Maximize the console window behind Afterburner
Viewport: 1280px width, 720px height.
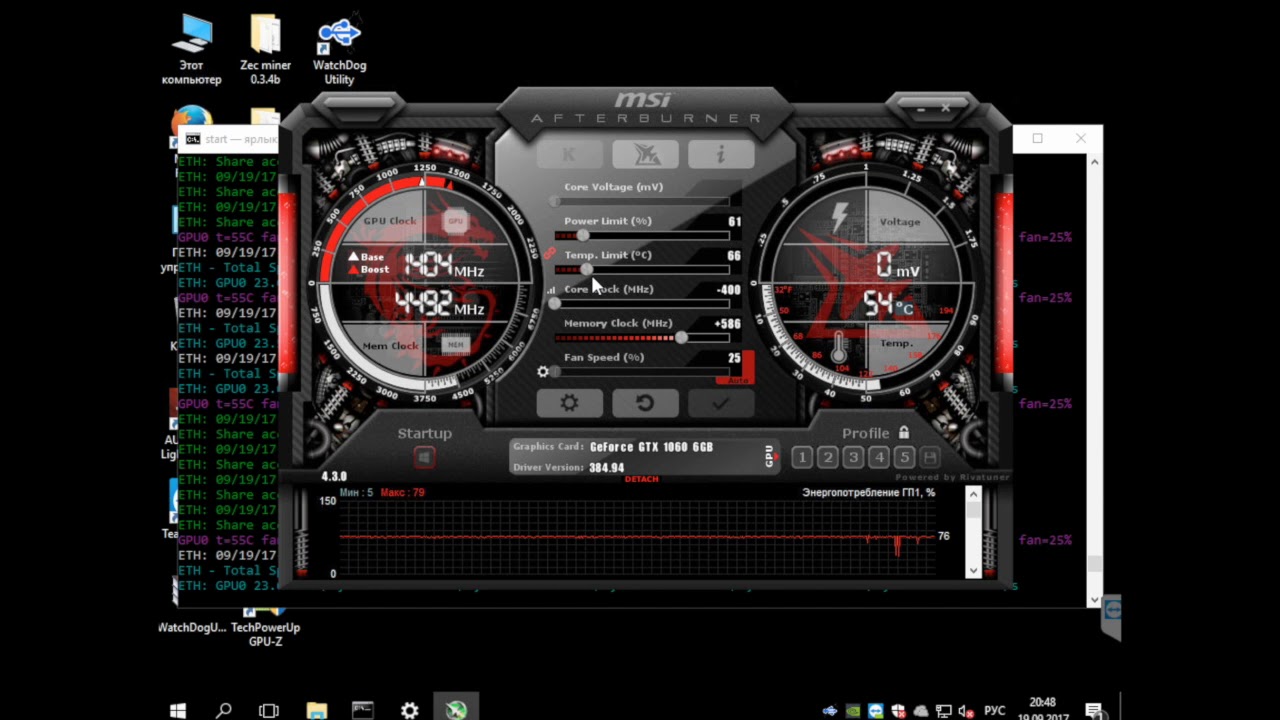[x=1037, y=138]
